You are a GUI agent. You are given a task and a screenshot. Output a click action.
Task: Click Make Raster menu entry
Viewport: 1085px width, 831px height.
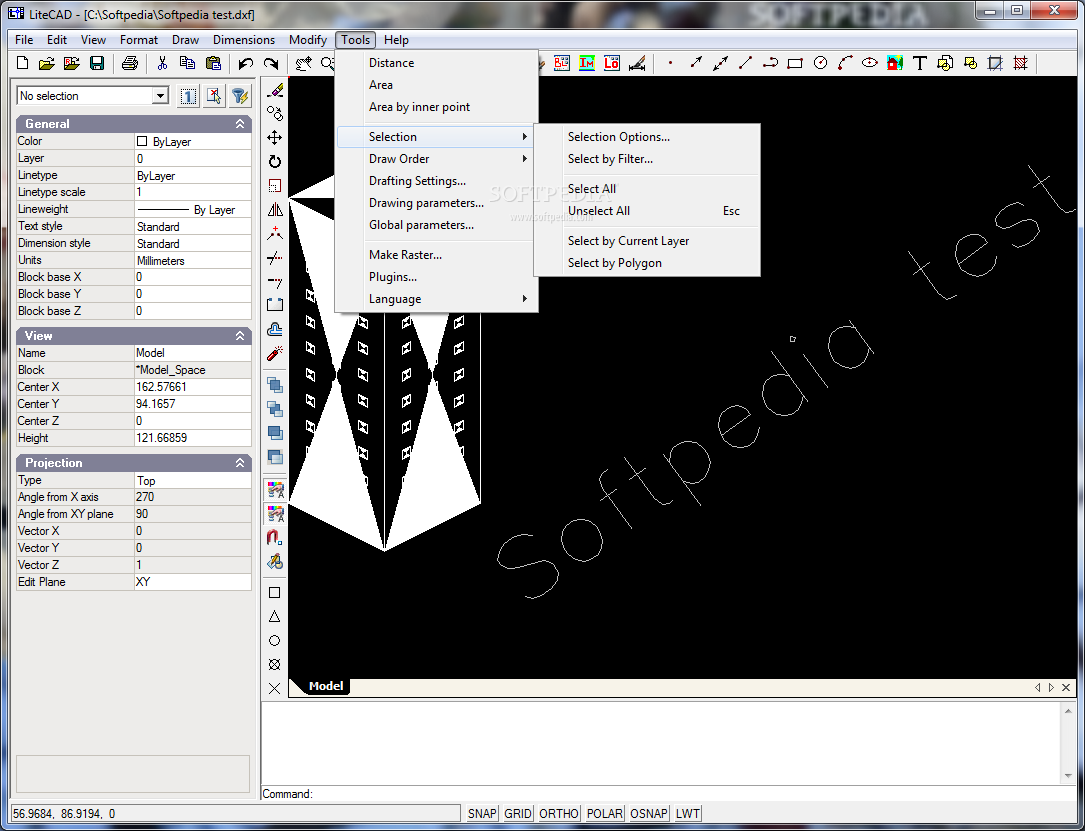point(437,255)
